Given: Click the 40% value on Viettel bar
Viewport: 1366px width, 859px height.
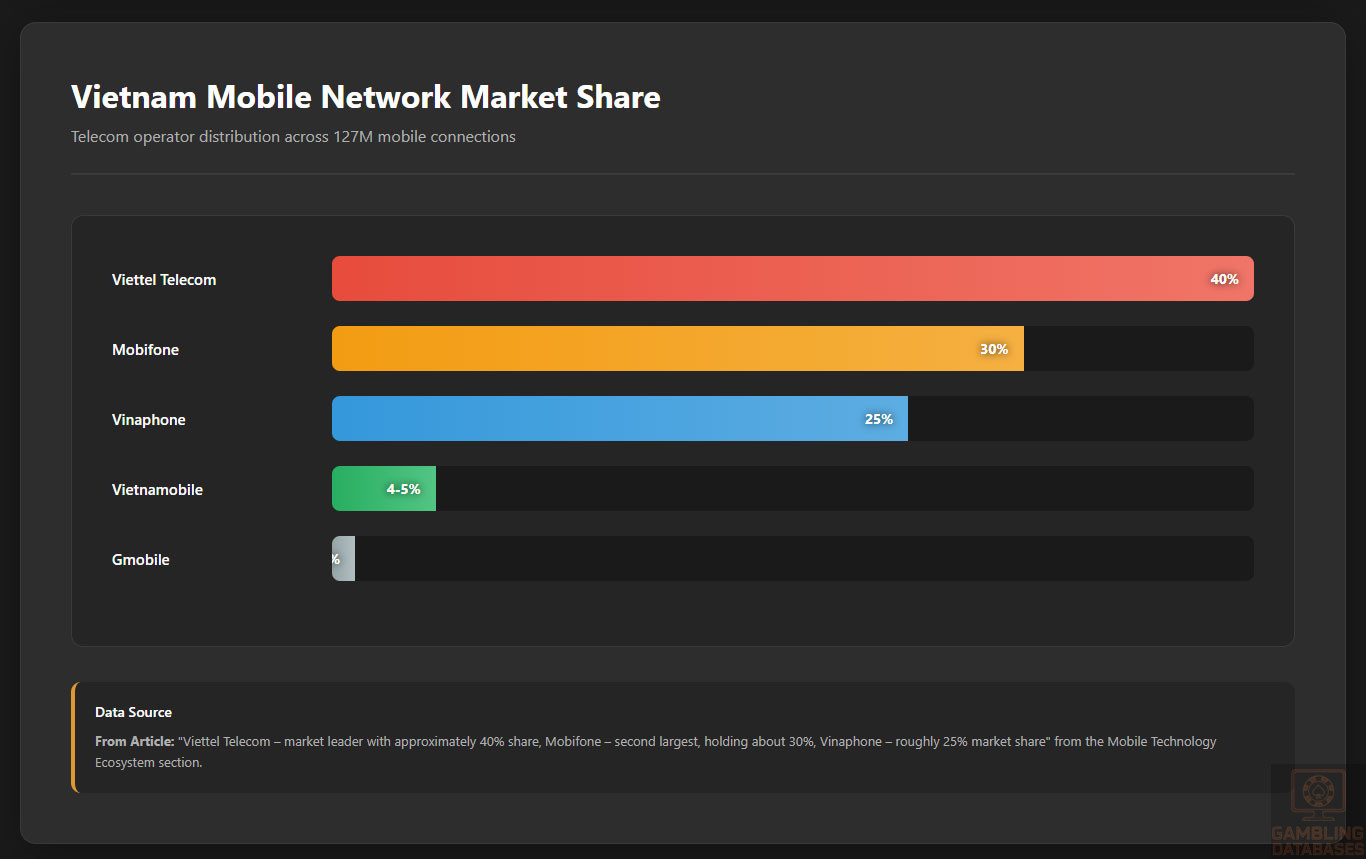Looking at the screenshot, I should click(1224, 280).
